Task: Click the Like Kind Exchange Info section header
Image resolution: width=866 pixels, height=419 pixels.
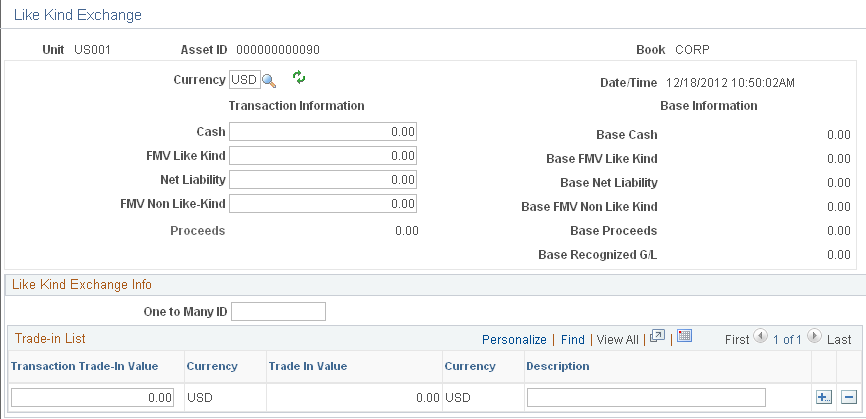Action: (x=82, y=285)
